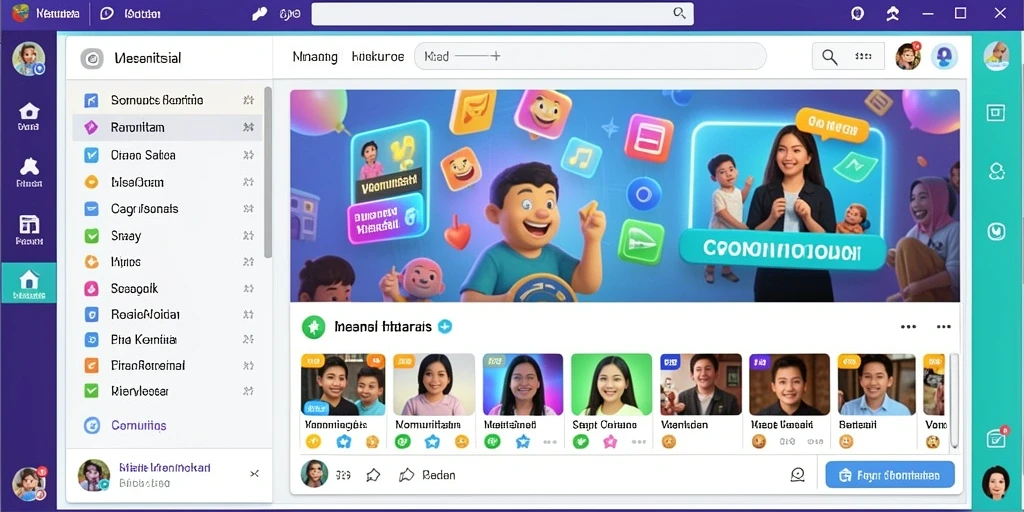This screenshot has width=1024, height=512.
Task: Toggle the star on the Kierviecsar row
Action: [248, 391]
